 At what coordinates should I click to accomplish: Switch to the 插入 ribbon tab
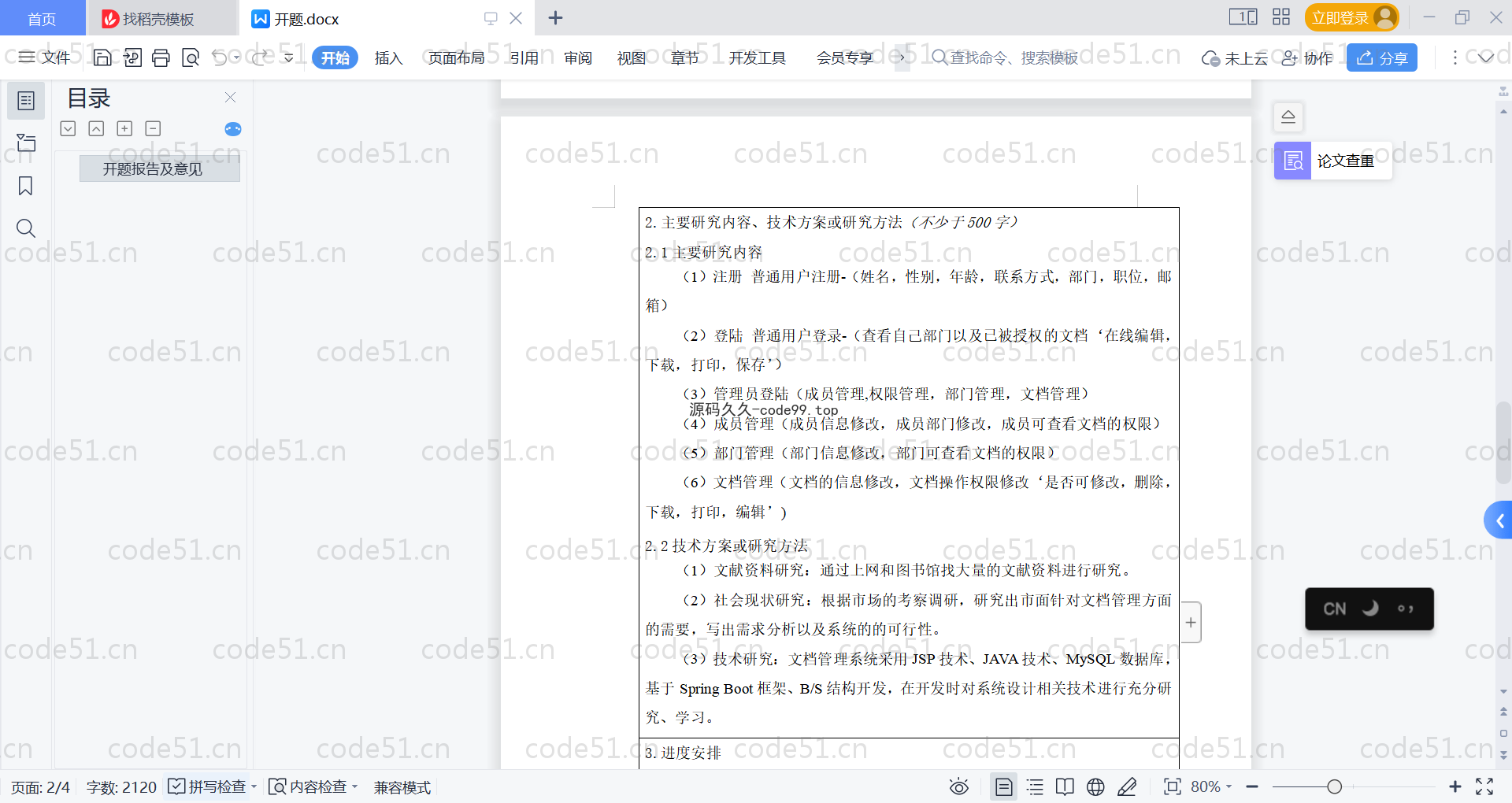click(x=388, y=58)
